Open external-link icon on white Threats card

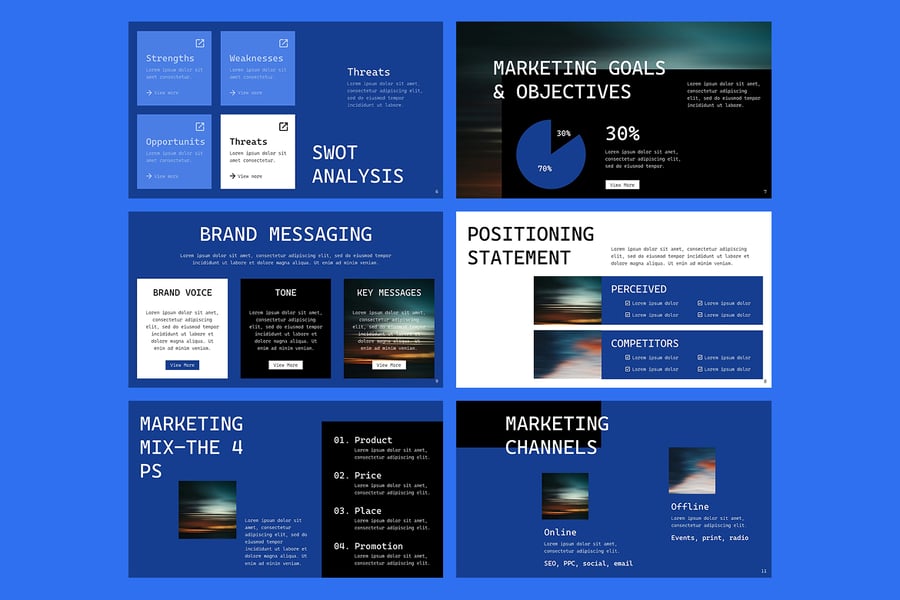(283, 127)
